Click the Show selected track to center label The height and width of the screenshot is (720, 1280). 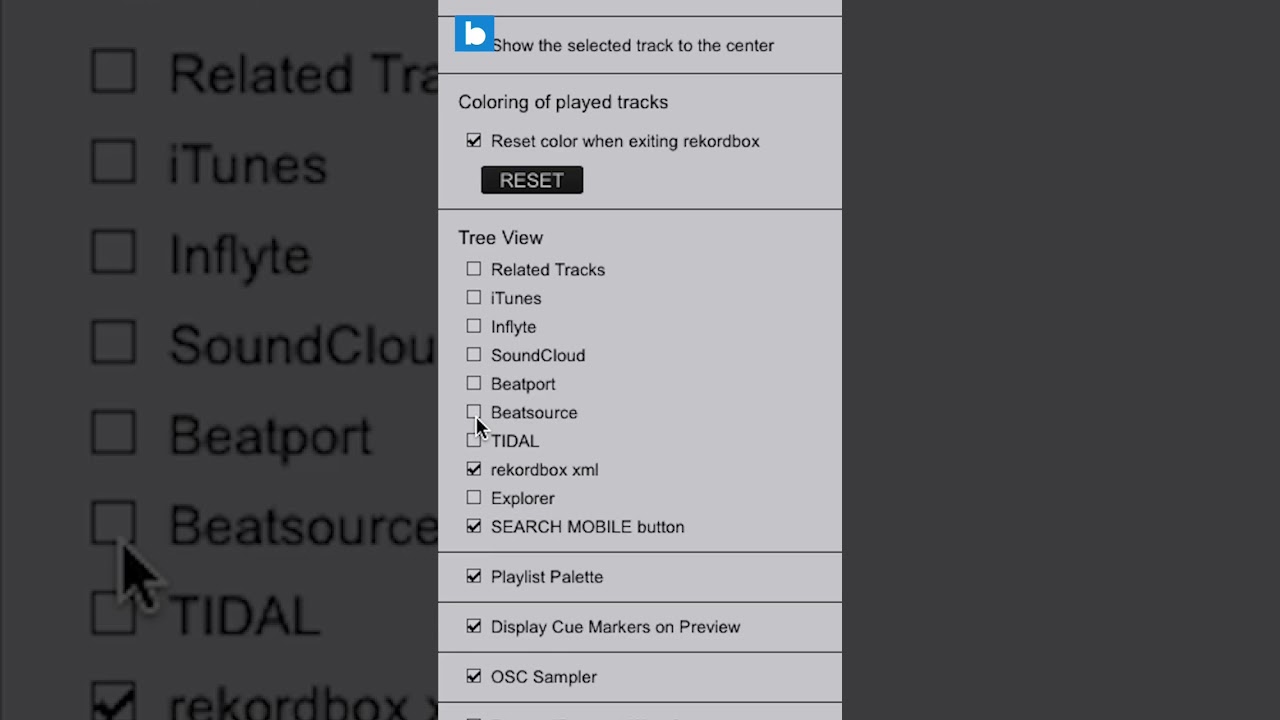coord(633,45)
